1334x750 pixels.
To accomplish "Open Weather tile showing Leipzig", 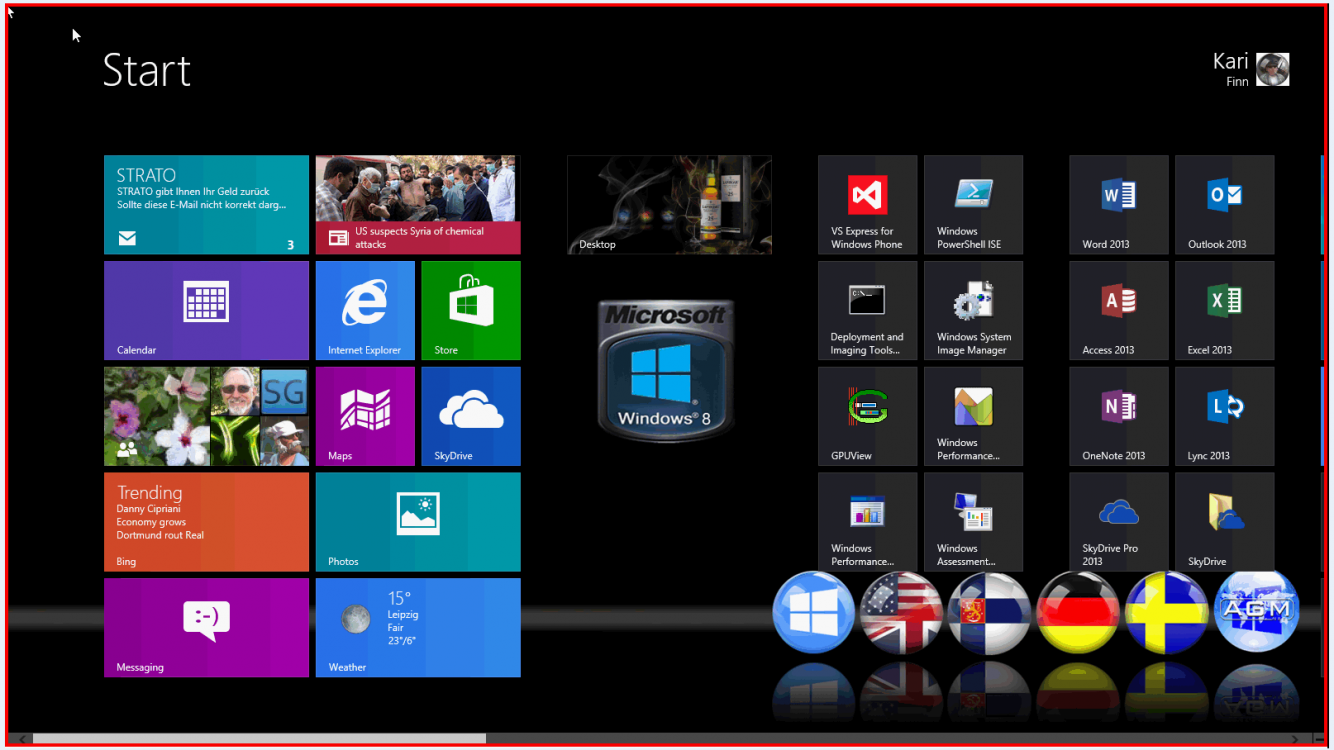I will tap(418, 628).
